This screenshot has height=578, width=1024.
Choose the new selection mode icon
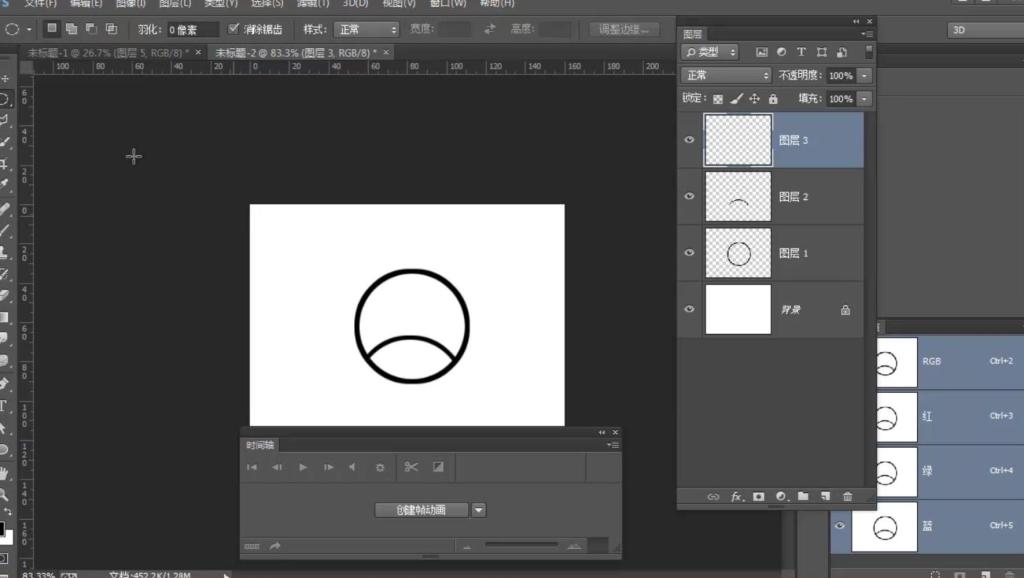tap(52, 29)
